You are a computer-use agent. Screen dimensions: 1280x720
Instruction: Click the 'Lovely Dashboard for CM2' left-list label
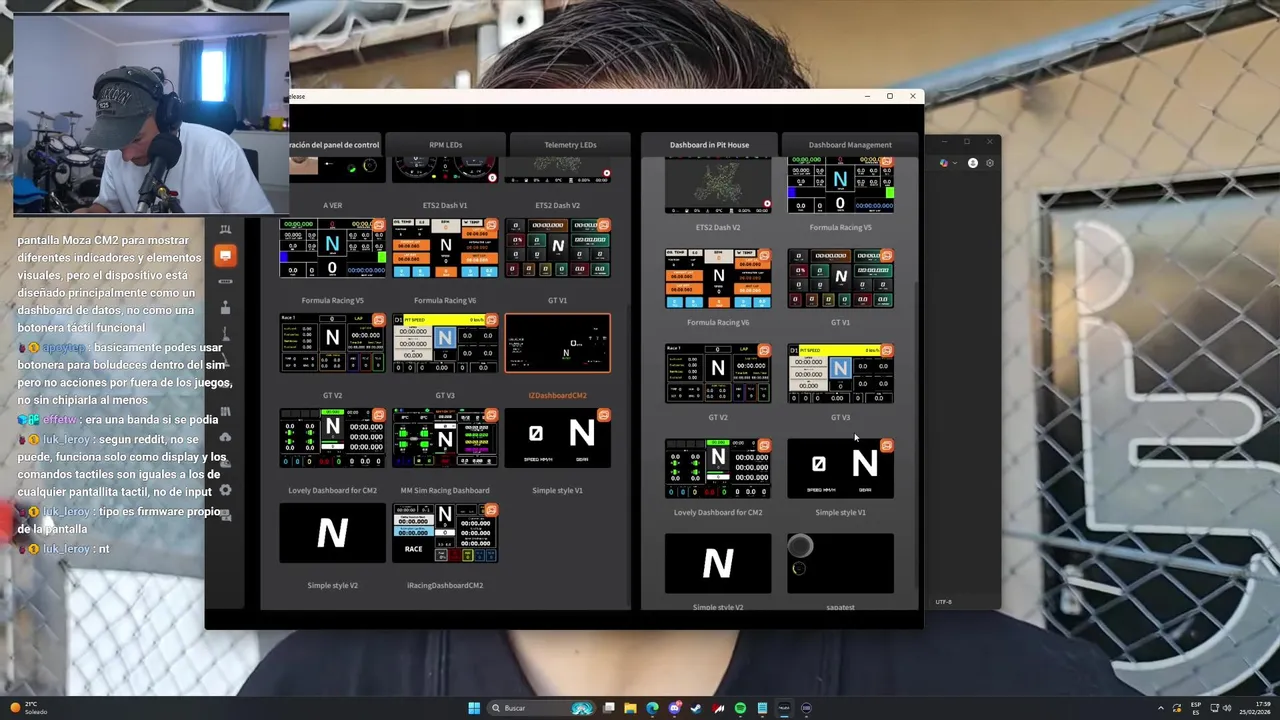(x=332, y=490)
